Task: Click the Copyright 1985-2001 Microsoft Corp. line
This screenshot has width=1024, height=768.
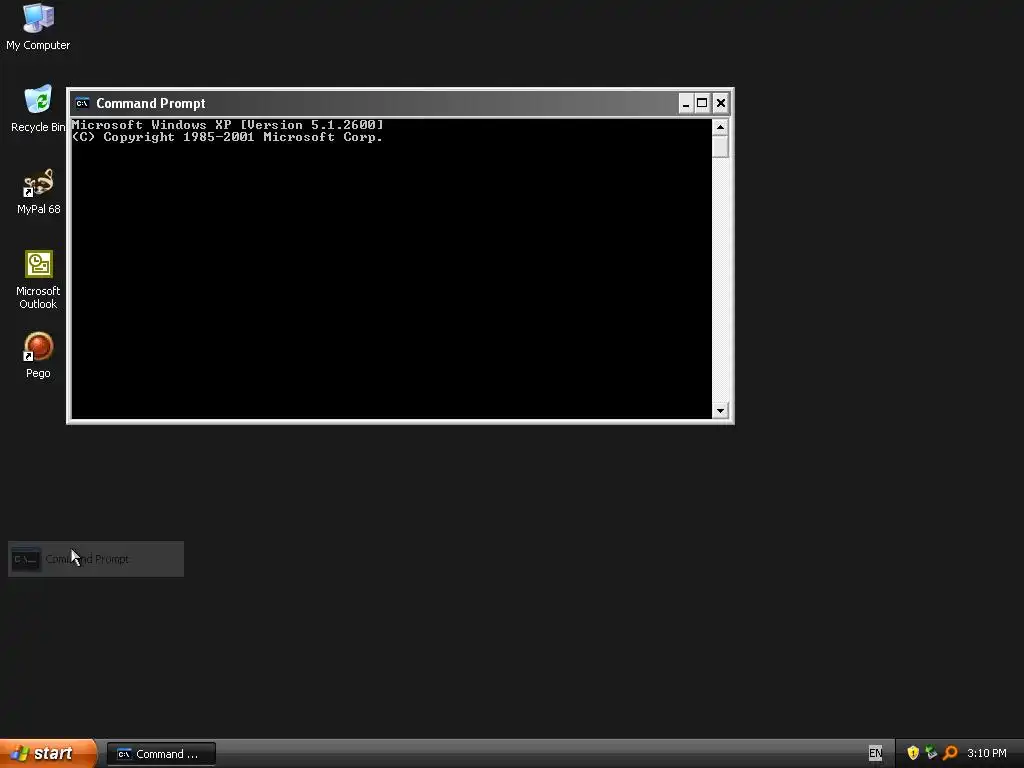Action: pyautogui.click(x=227, y=137)
